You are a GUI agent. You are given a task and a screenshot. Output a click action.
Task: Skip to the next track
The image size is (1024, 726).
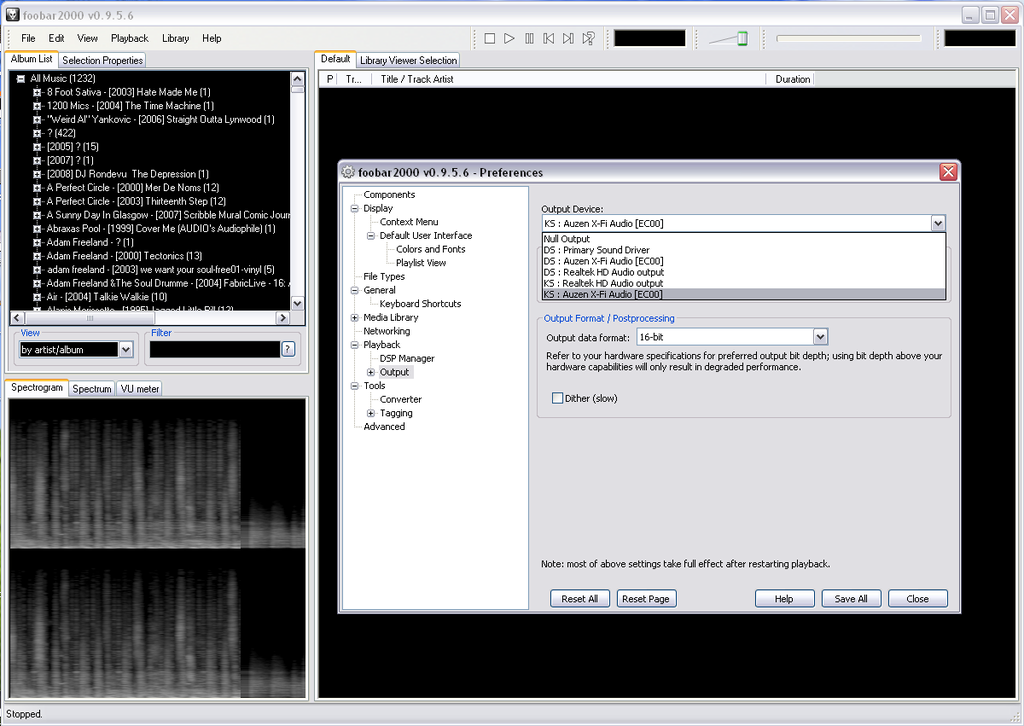click(x=568, y=39)
